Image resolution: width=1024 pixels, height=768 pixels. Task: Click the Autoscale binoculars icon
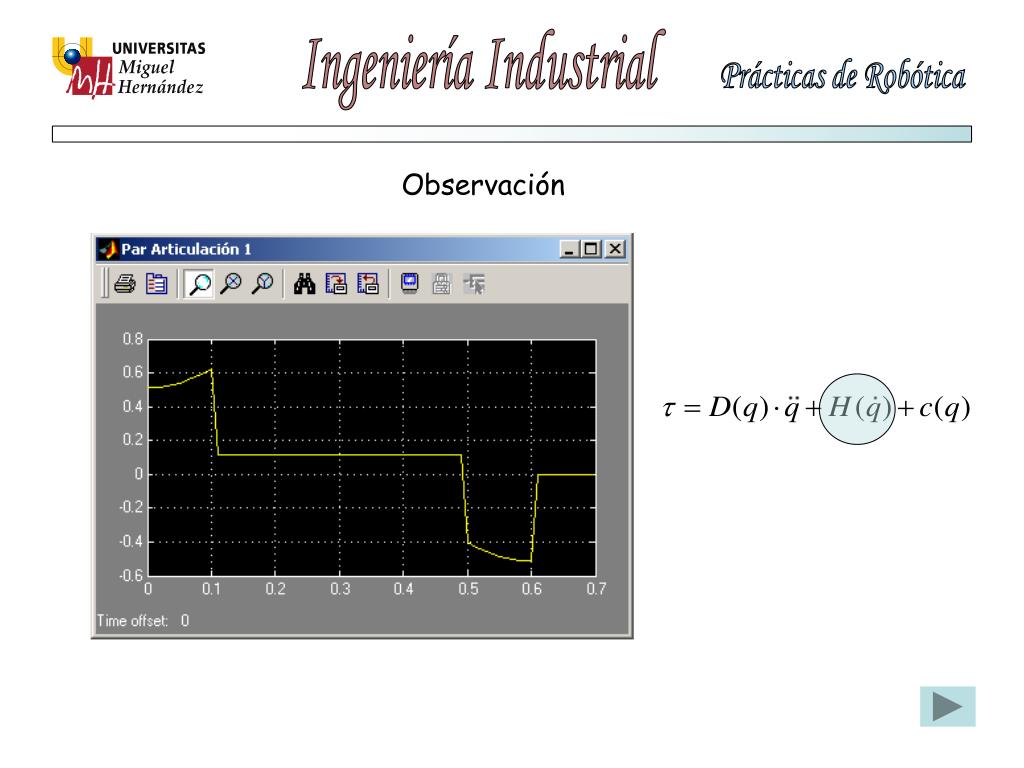[304, 284]
